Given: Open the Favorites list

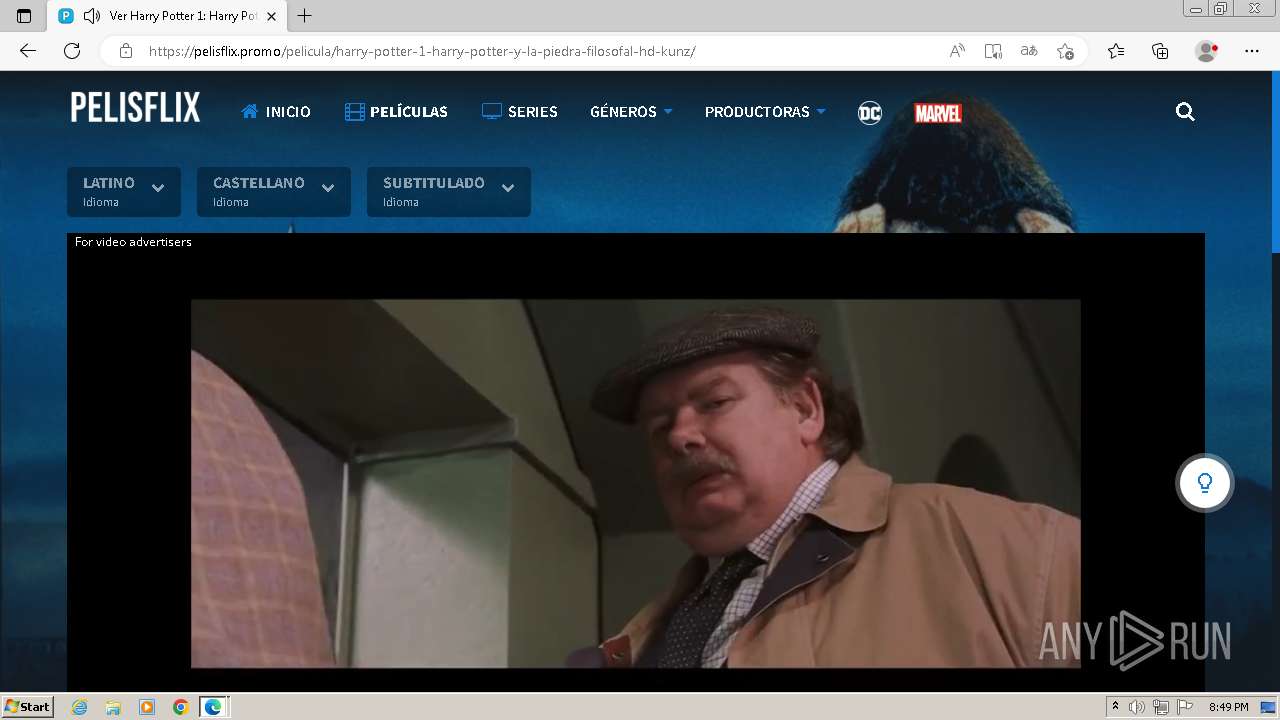Looking at the screenshot, I should point(1116,51).
